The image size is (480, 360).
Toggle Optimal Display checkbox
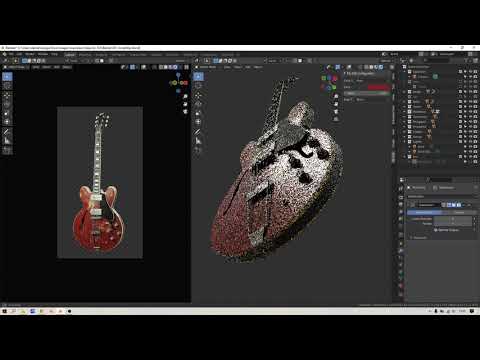point(436,230)
